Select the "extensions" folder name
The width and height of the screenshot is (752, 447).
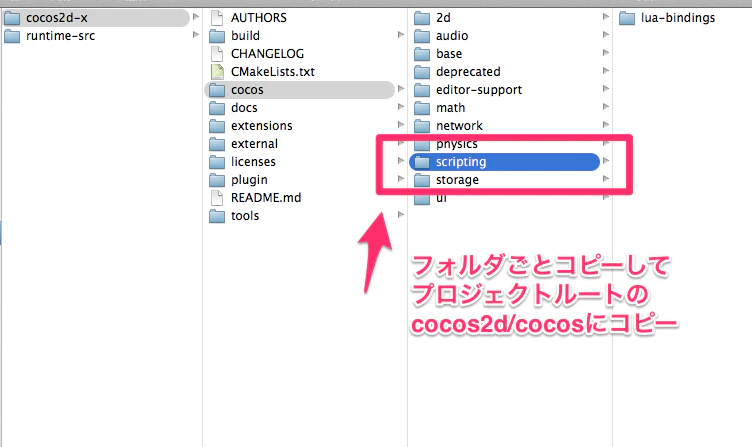point(261,126)
